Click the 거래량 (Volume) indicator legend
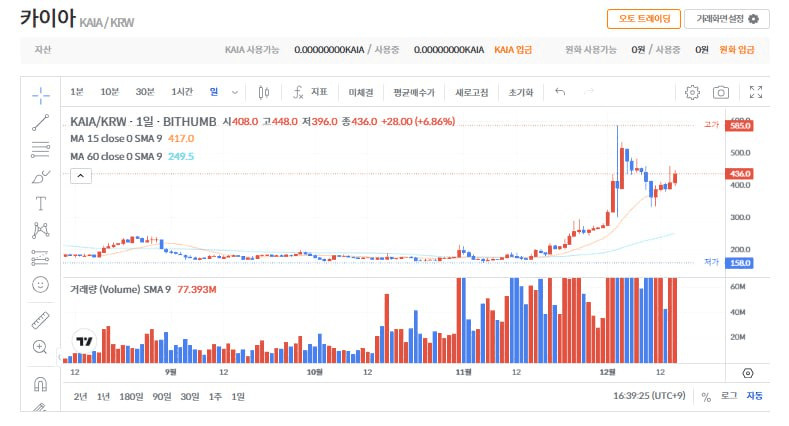 143,289
